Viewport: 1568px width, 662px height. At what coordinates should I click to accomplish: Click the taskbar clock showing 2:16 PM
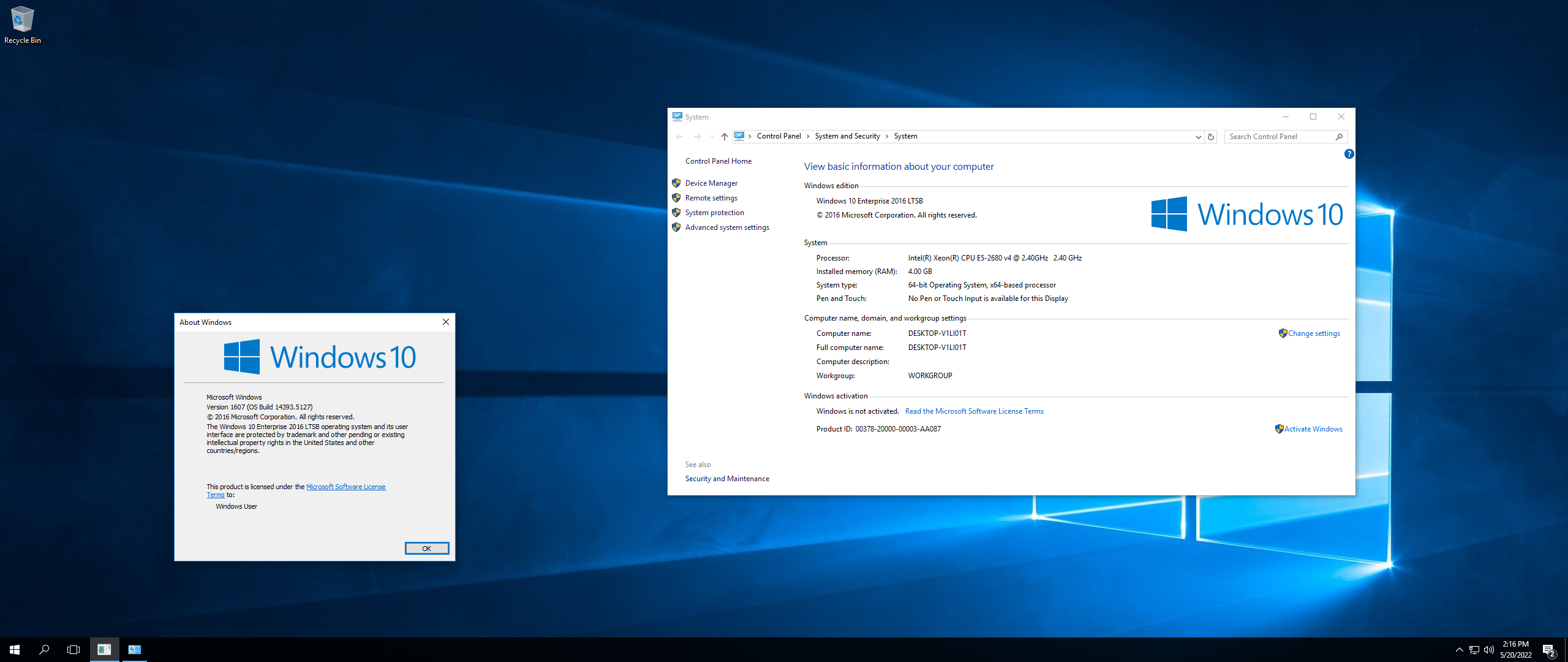click(x=1515, y=650)
